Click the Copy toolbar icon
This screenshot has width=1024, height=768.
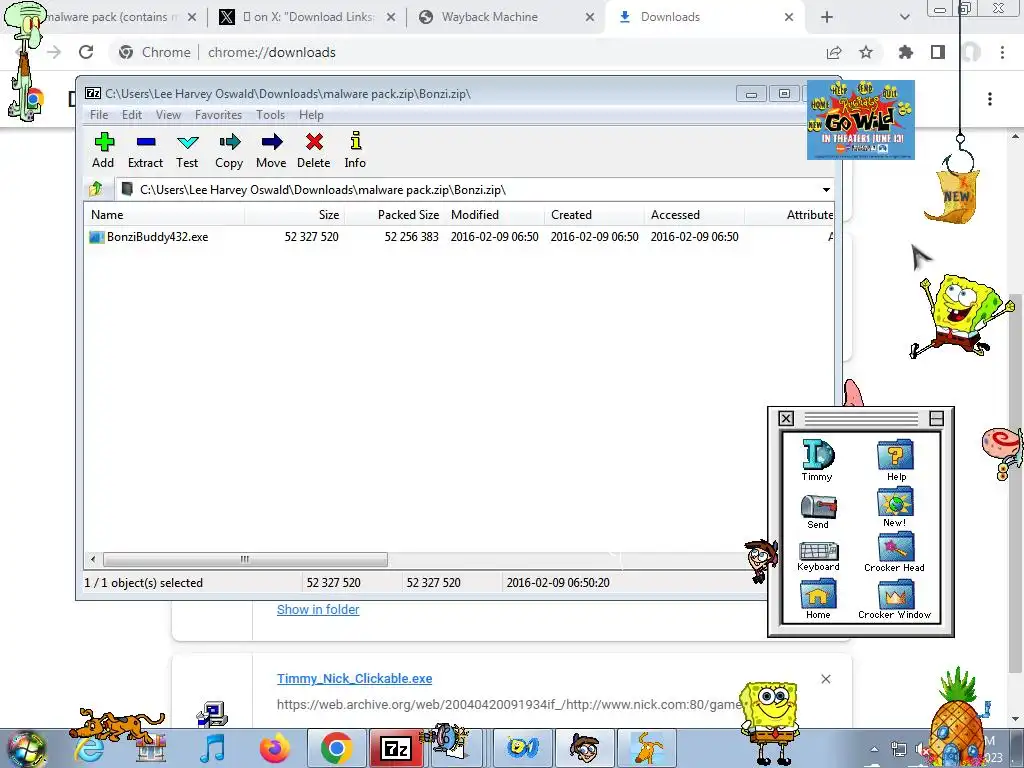(229, 150)
